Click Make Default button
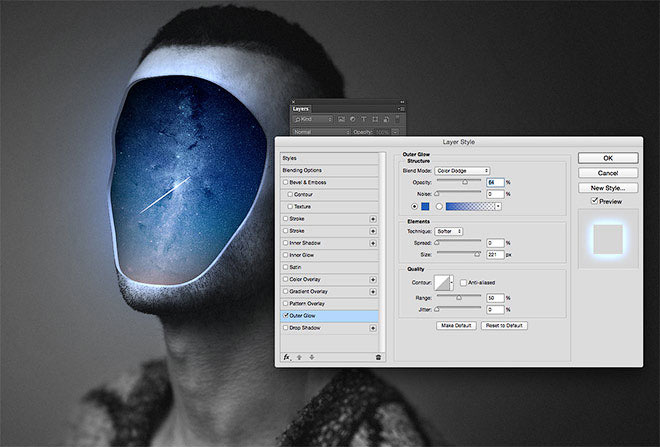The image size is (660, 447). [456, 326]
